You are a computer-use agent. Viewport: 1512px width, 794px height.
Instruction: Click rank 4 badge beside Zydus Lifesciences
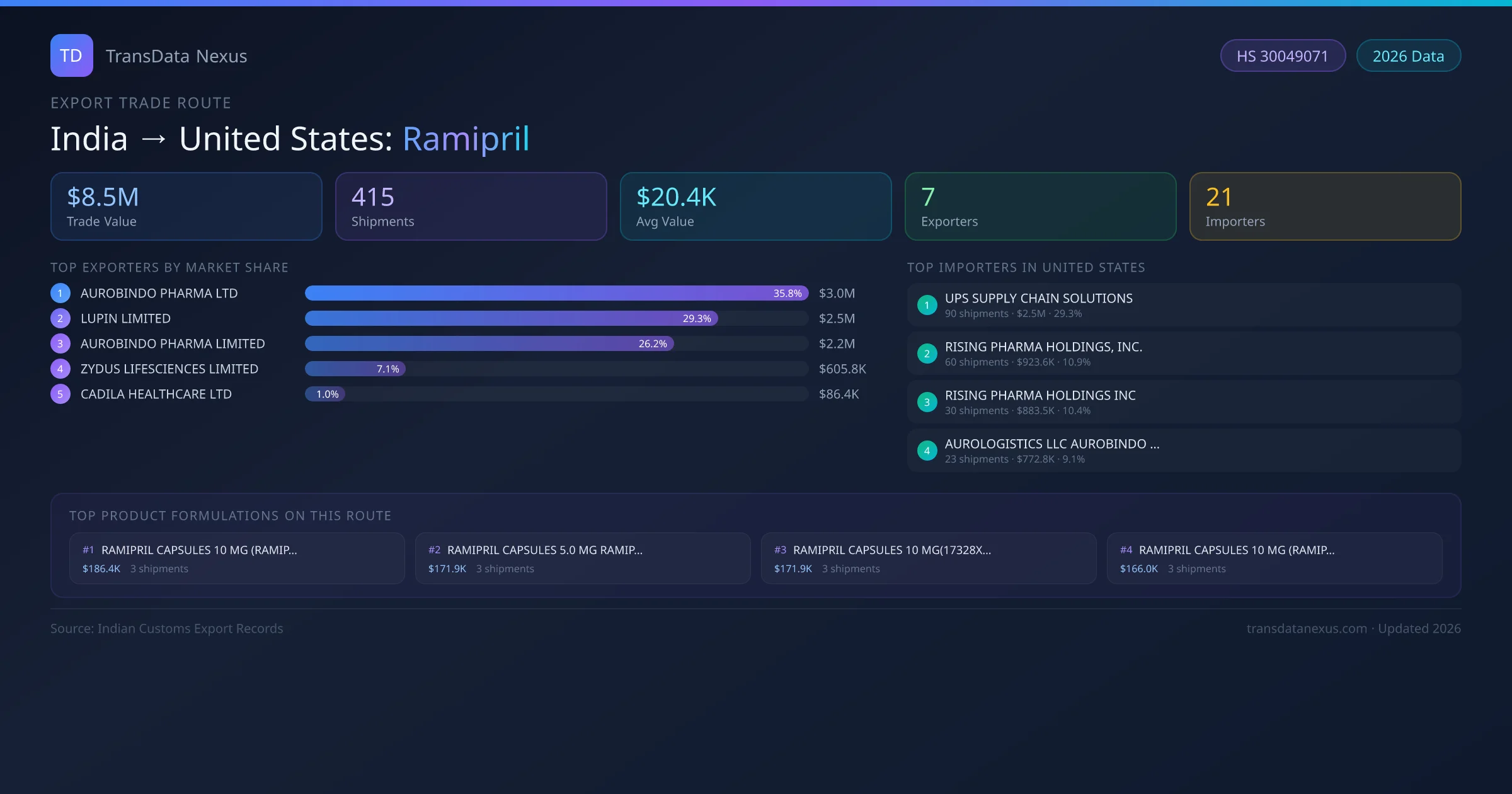click(60, 369)
